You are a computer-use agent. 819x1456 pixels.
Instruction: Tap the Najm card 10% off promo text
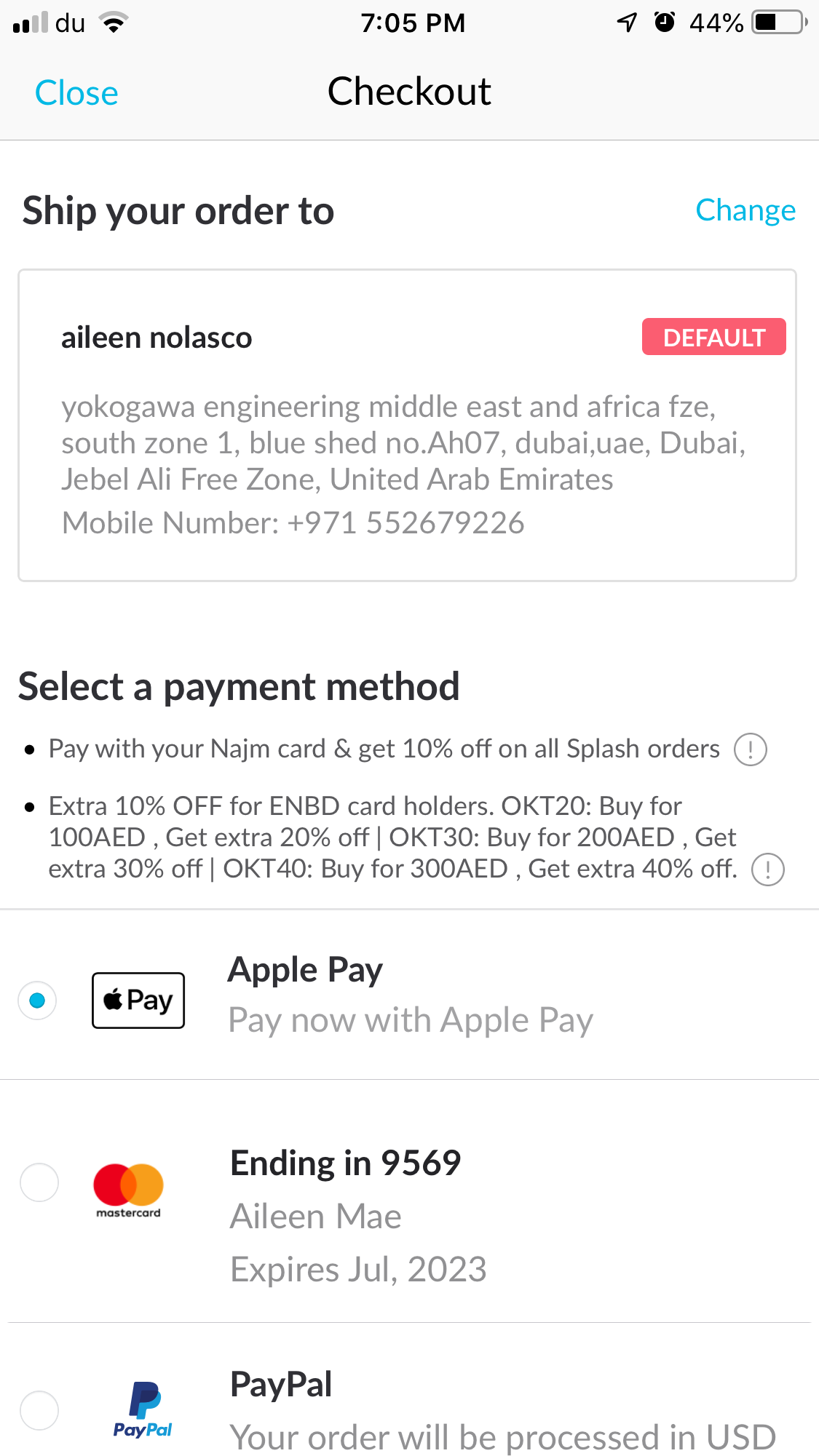pos(384,749)
